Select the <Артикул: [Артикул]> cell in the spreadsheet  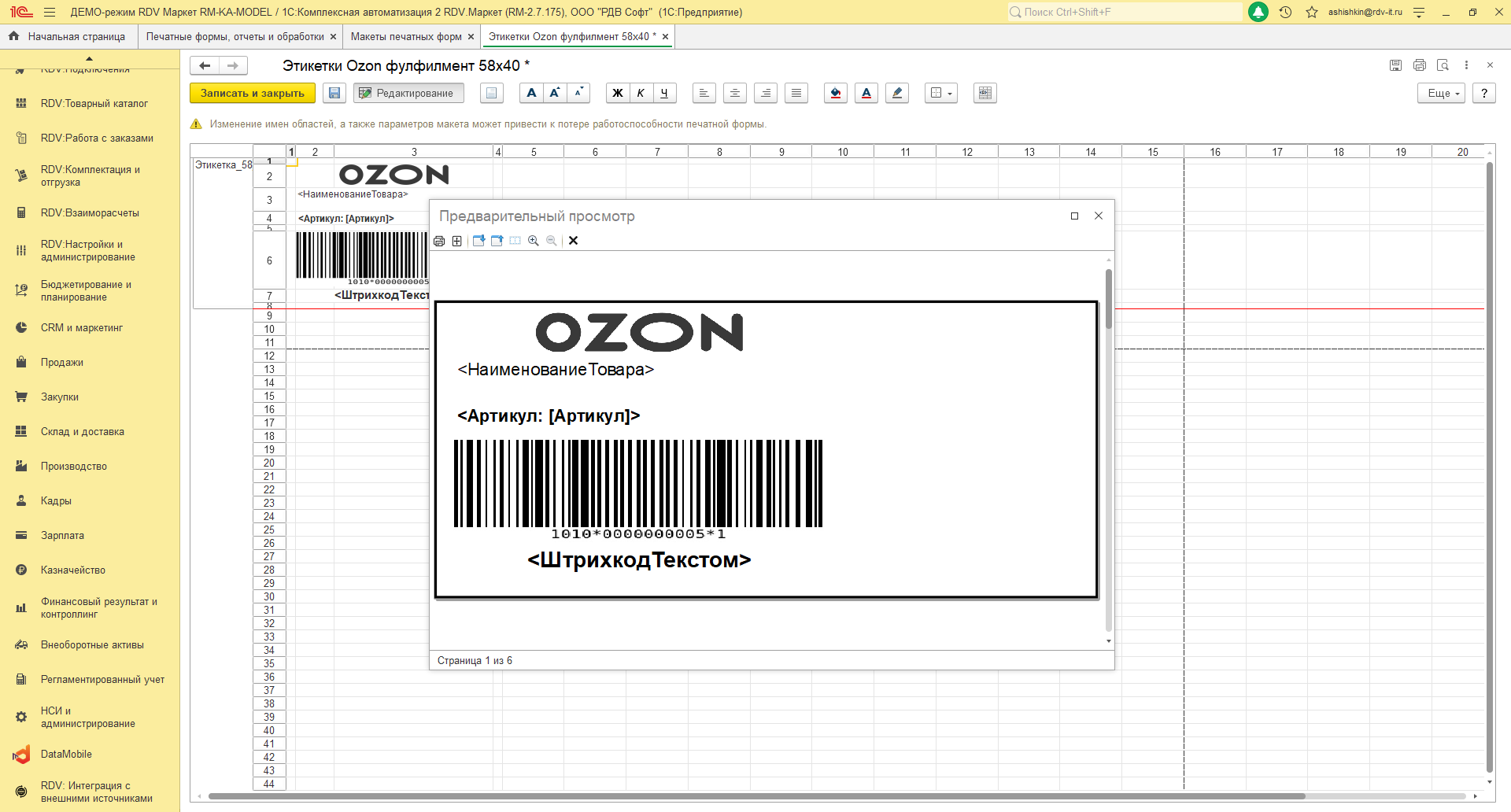coord(346,219)
